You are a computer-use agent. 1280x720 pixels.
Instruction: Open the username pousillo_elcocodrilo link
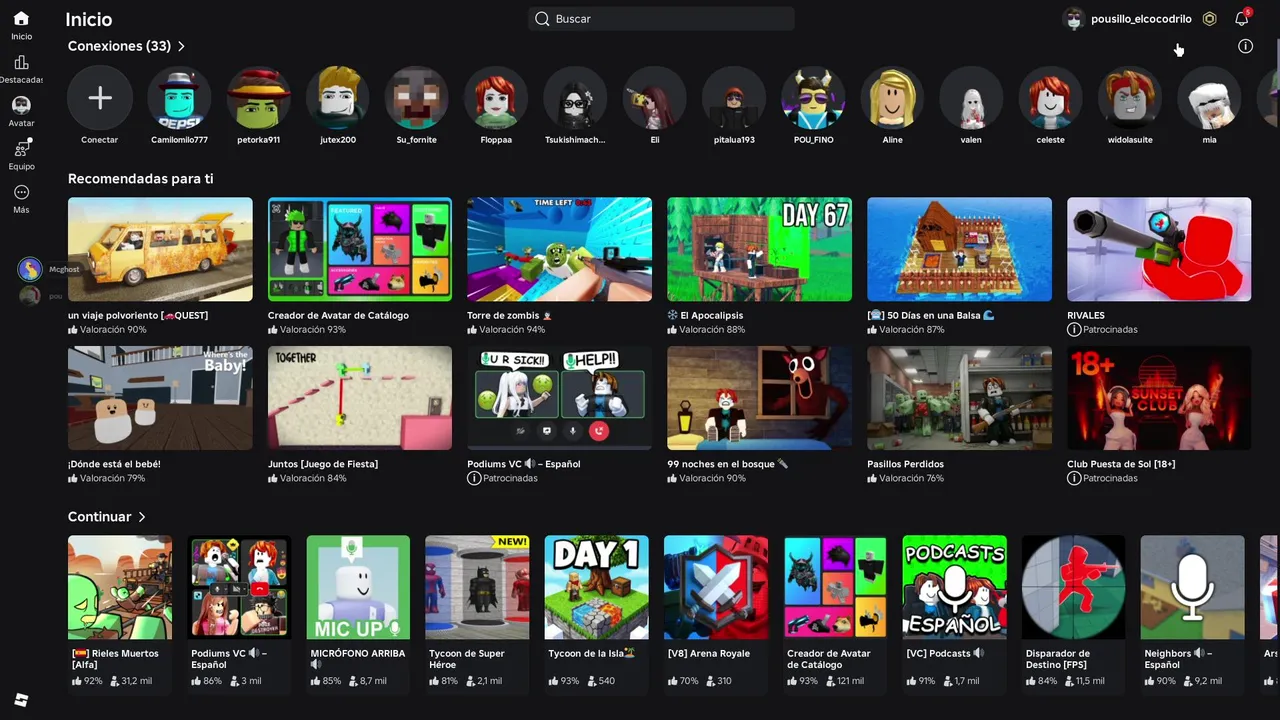click(x=1141, y=19)
